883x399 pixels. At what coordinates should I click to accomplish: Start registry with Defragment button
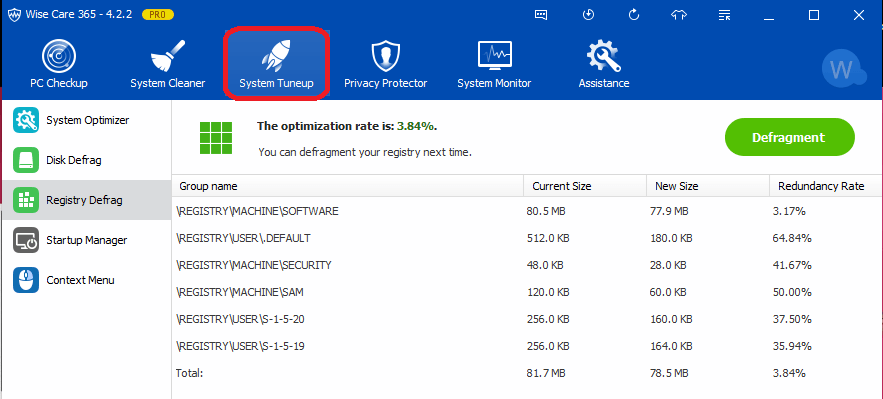pyautogui.click(x=790, y=137)
